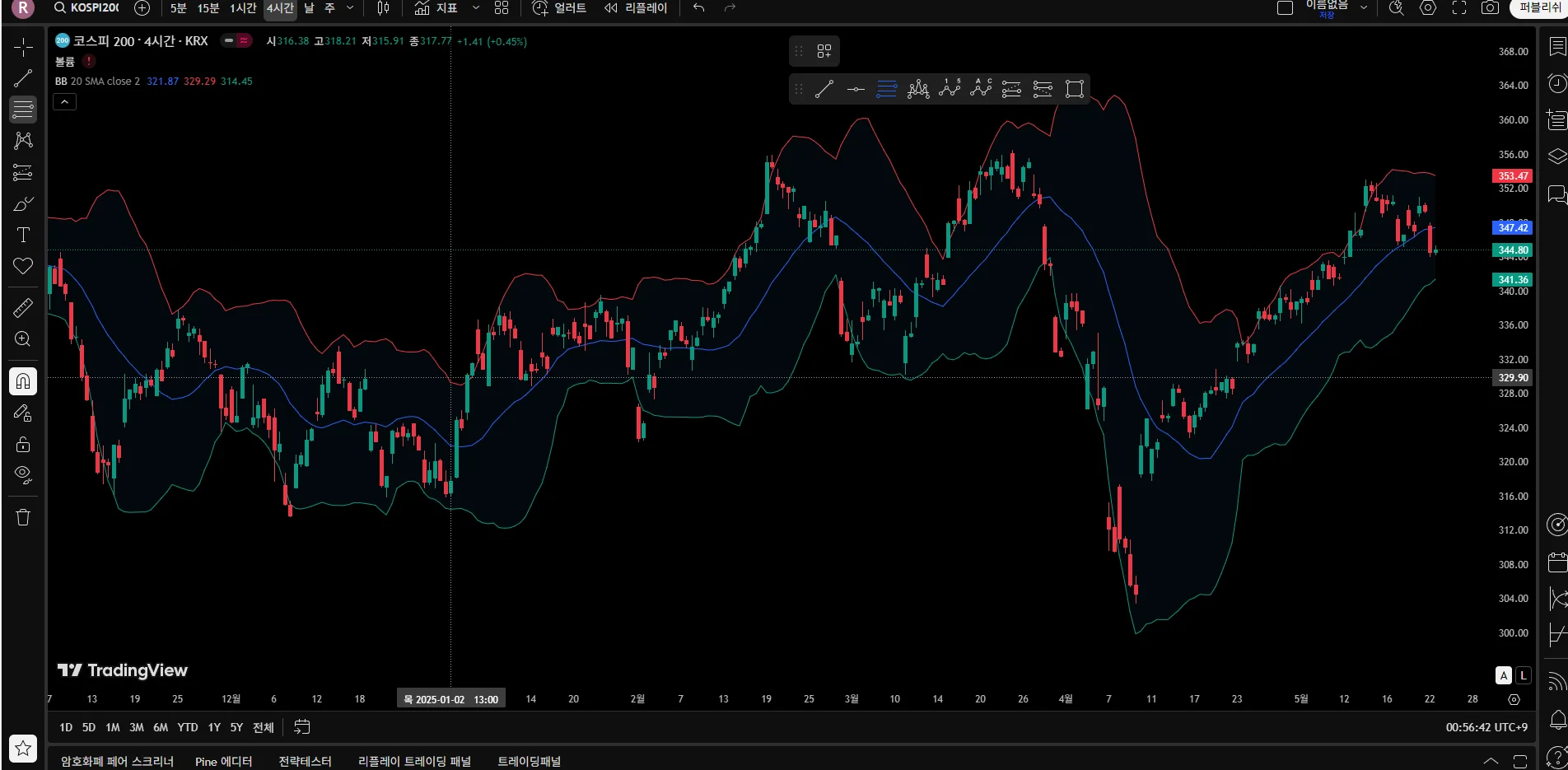Expand the timeframe interval dropdown arrow

(350, 8)
